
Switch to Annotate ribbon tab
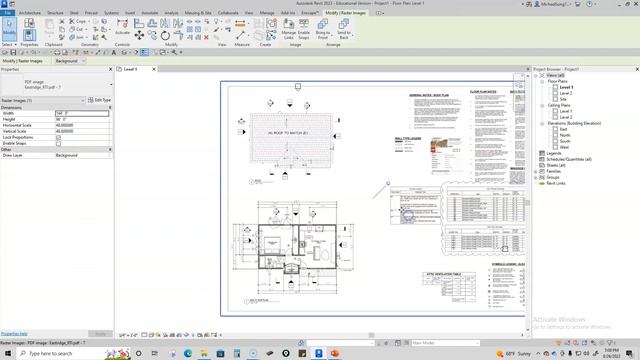click(149, 13)
